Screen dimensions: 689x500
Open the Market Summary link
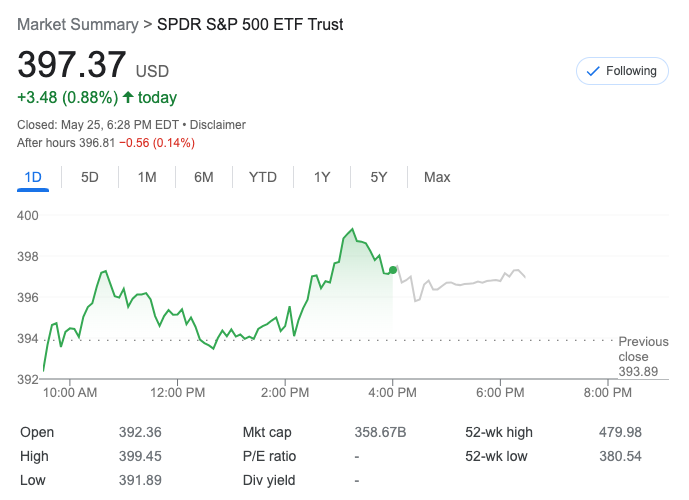coord(78,24)
